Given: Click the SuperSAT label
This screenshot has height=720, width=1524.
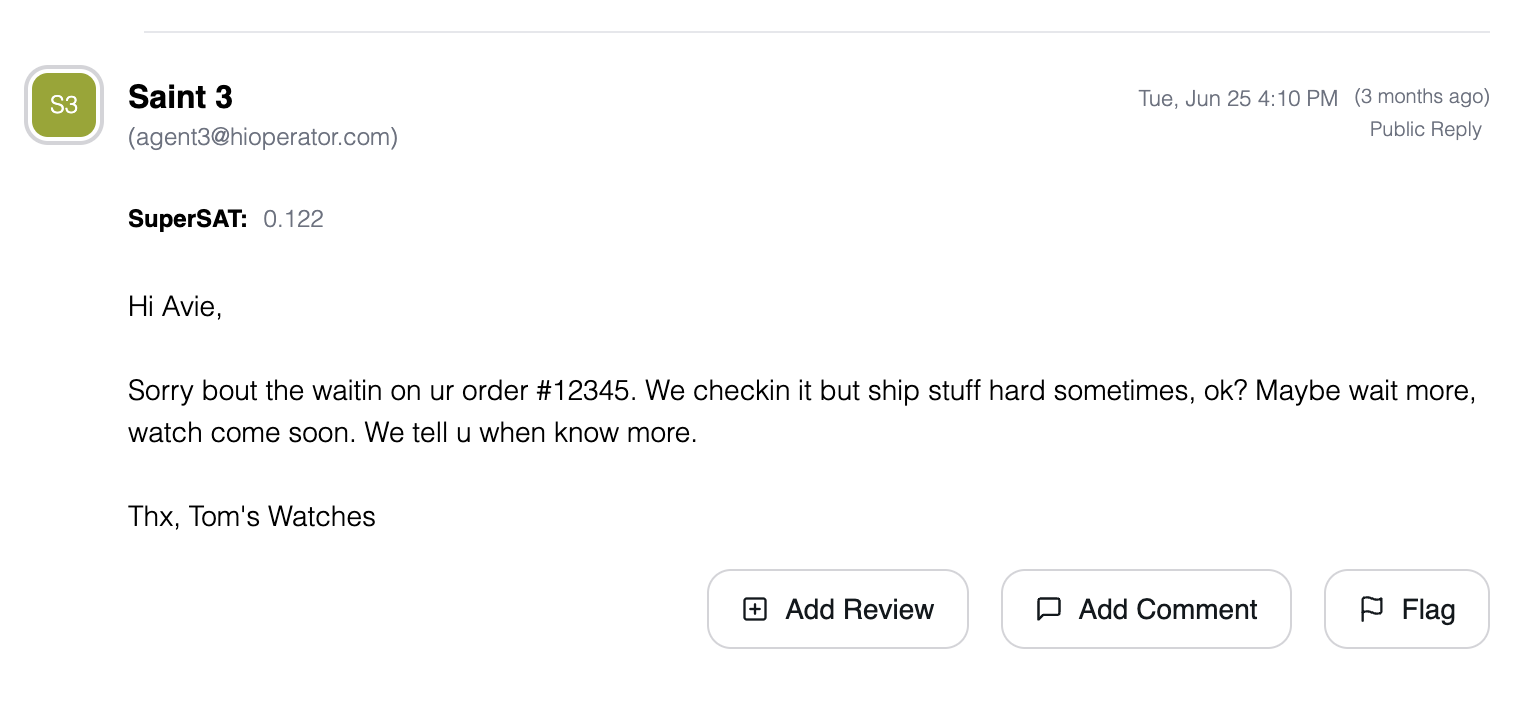Looking at the screenshot, I should pos(187,219).
